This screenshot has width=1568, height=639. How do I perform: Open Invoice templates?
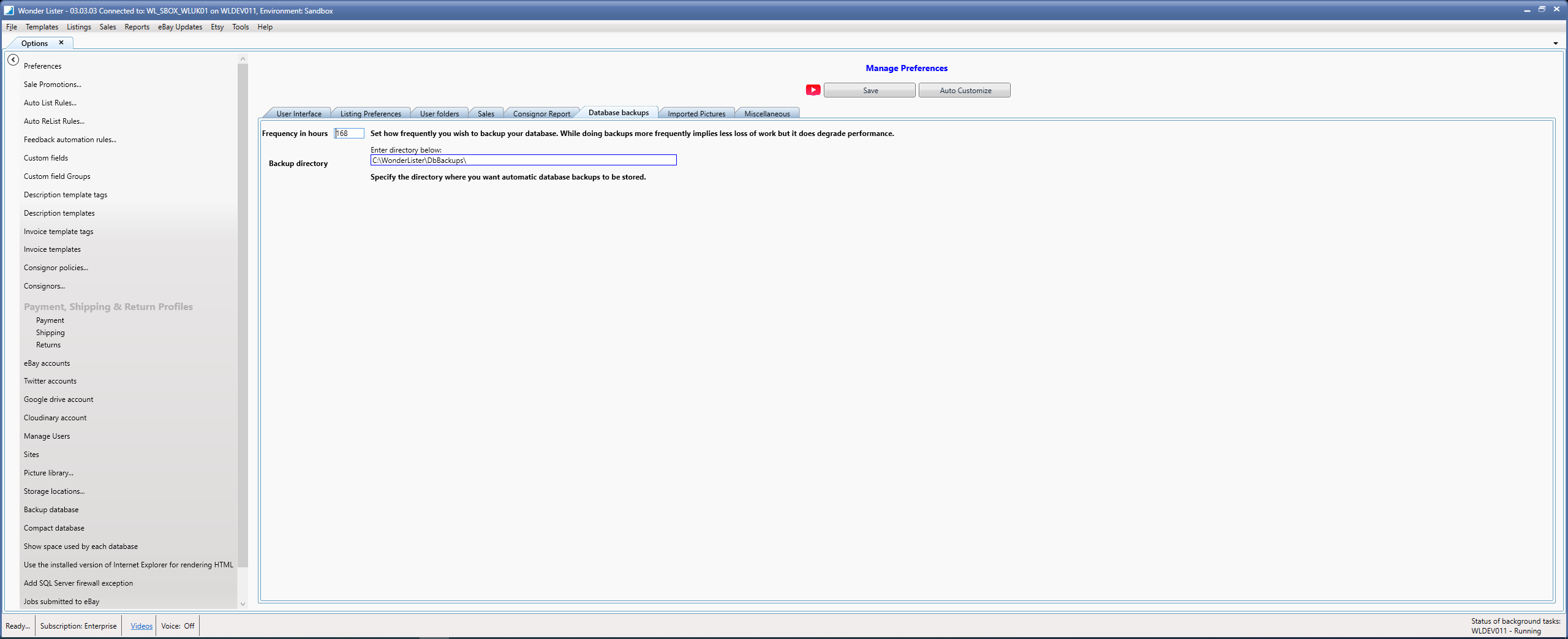point(52,249)
